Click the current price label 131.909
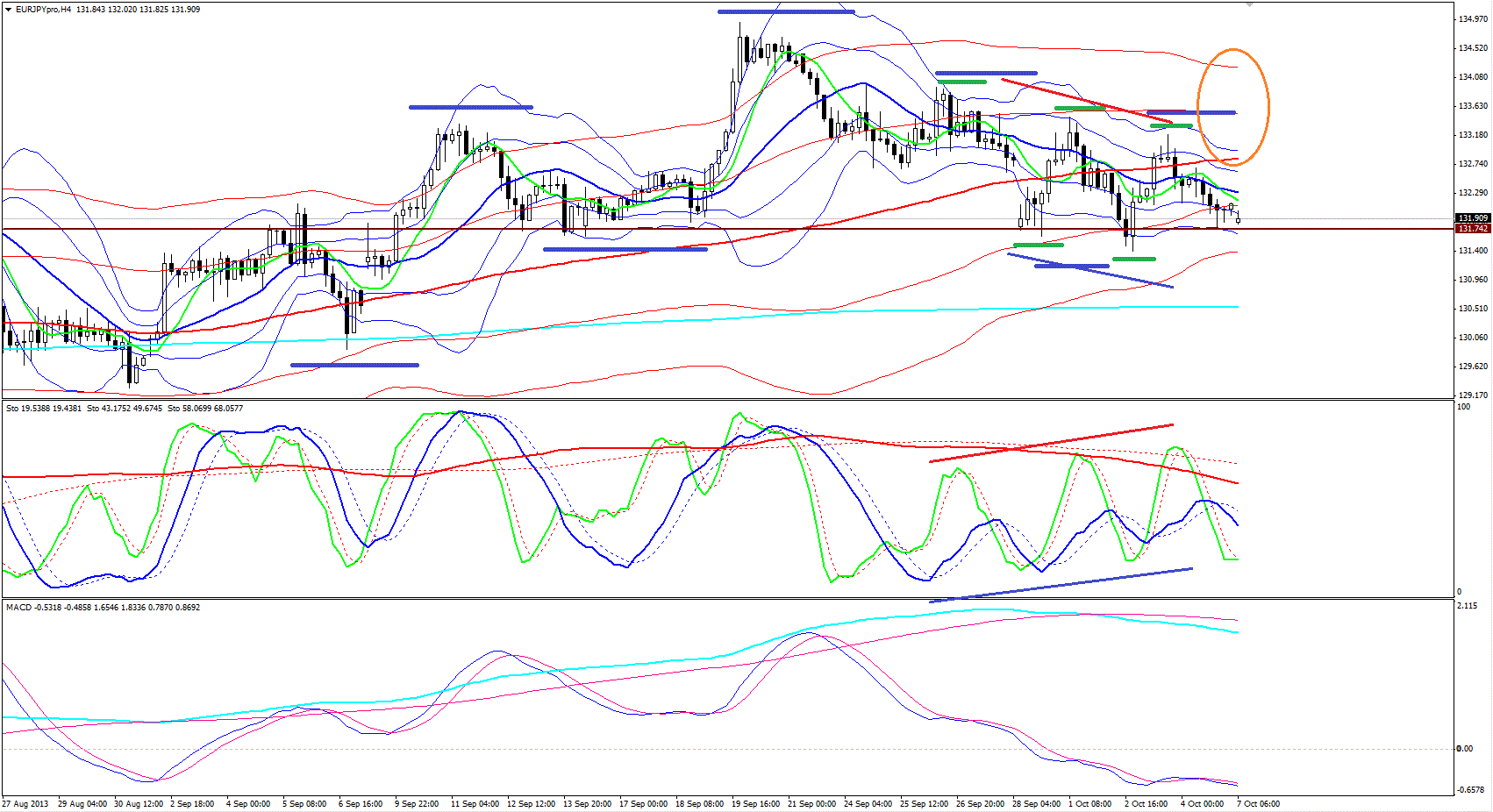 (x=1473, y=217)
